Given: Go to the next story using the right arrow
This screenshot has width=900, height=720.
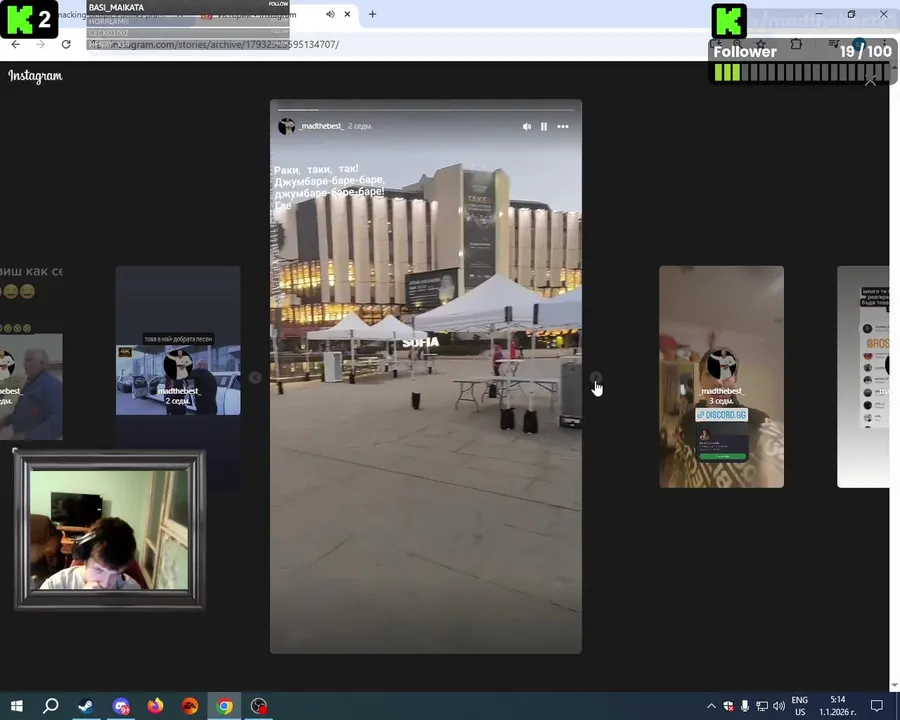Looking at the screenshot, I should pyautogui.click(x=596, y=377).
